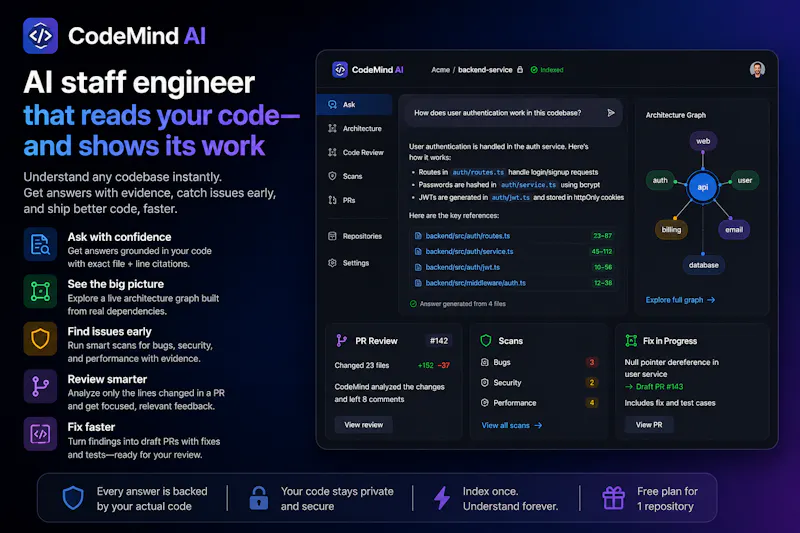800x533 pixels.
Task: Focus the authentication question input field
Action: point(514,113)
